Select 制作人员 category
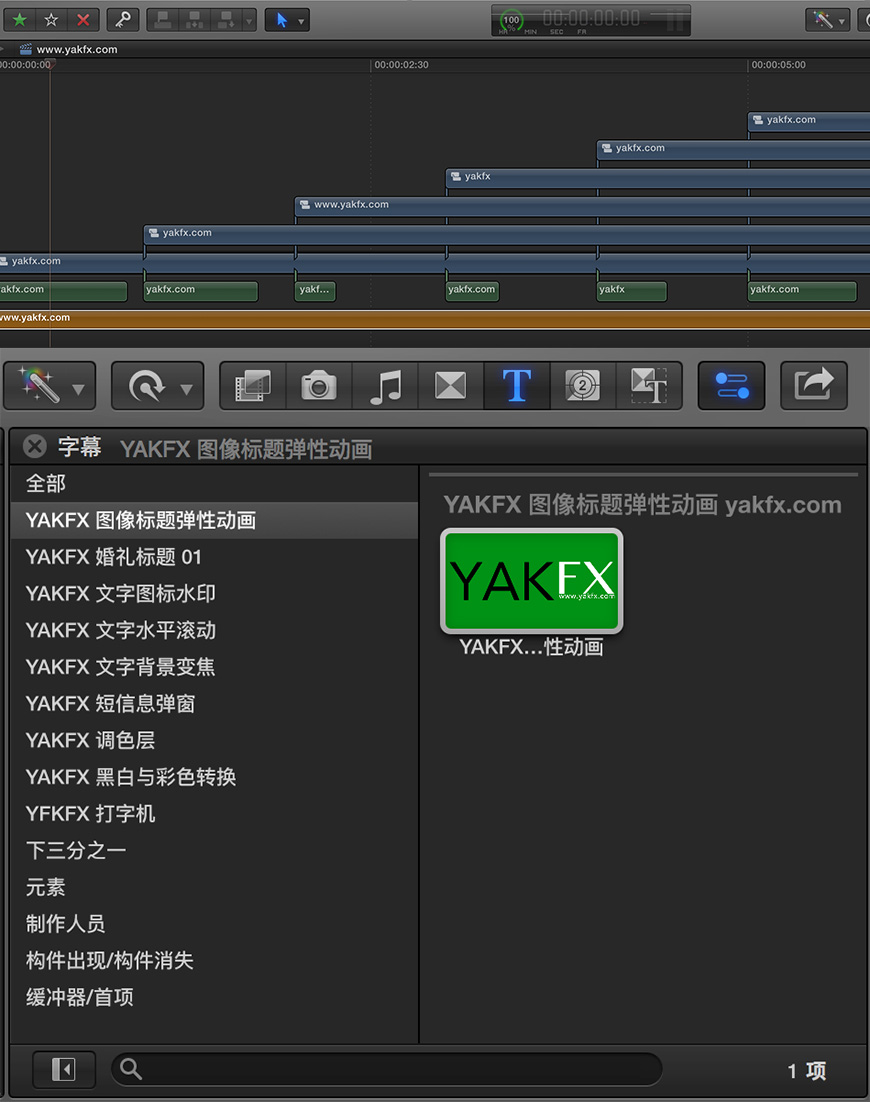Viewport: 870px width, 1102px height. point(214,923)
